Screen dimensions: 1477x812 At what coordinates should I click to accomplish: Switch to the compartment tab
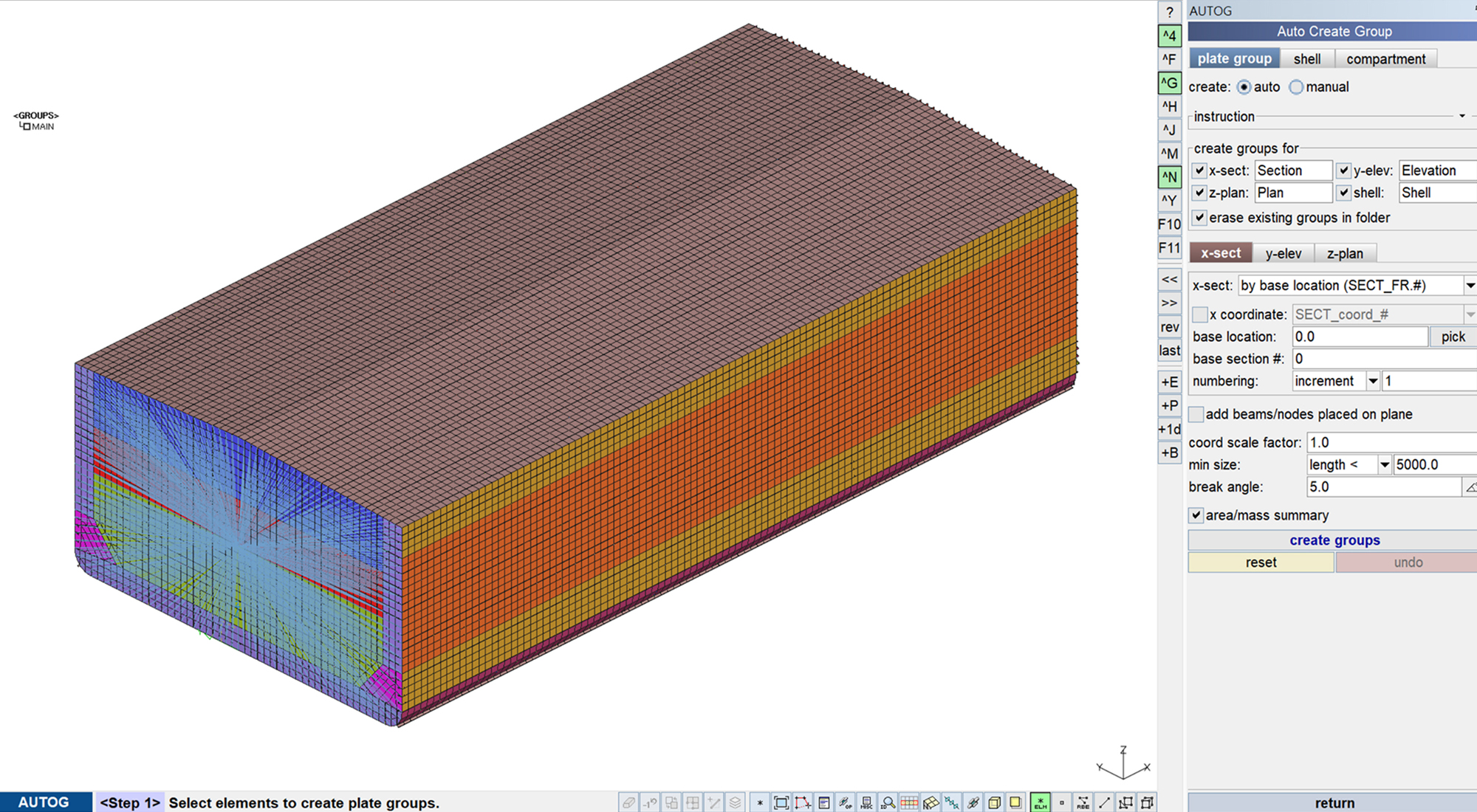(1385, 59)
